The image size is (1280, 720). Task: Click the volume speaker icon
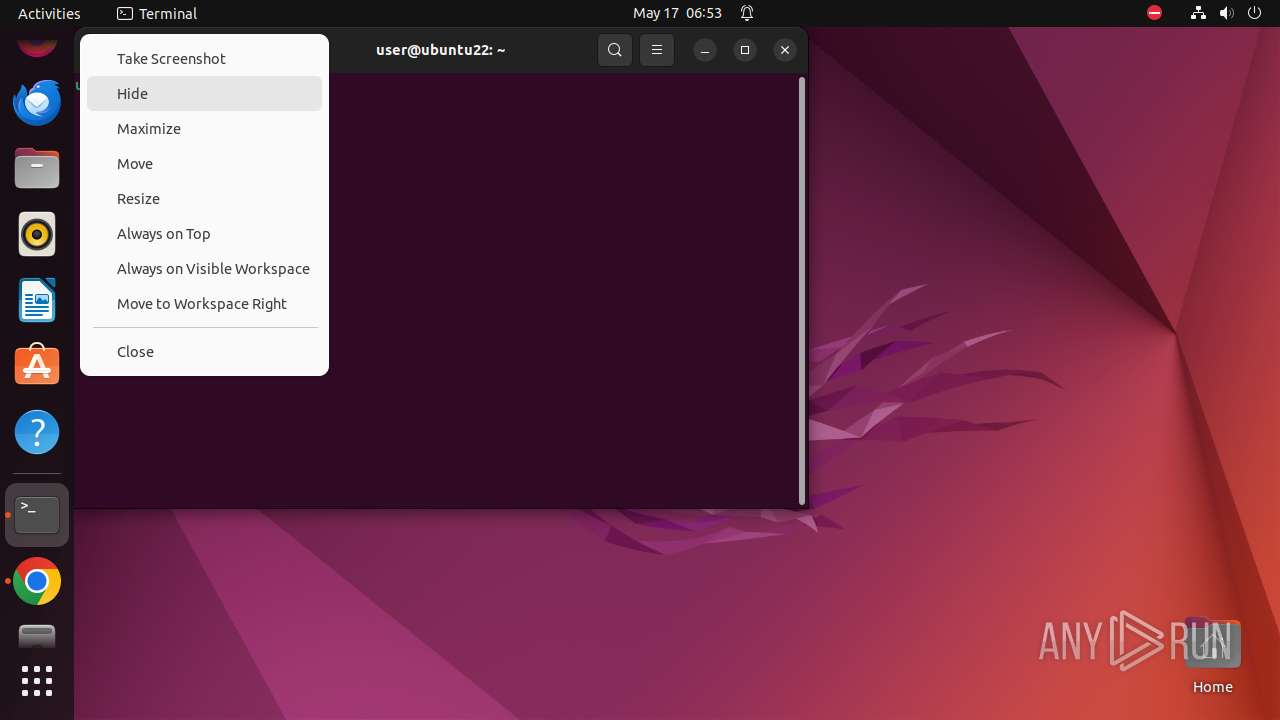[x=1227, y=13]
